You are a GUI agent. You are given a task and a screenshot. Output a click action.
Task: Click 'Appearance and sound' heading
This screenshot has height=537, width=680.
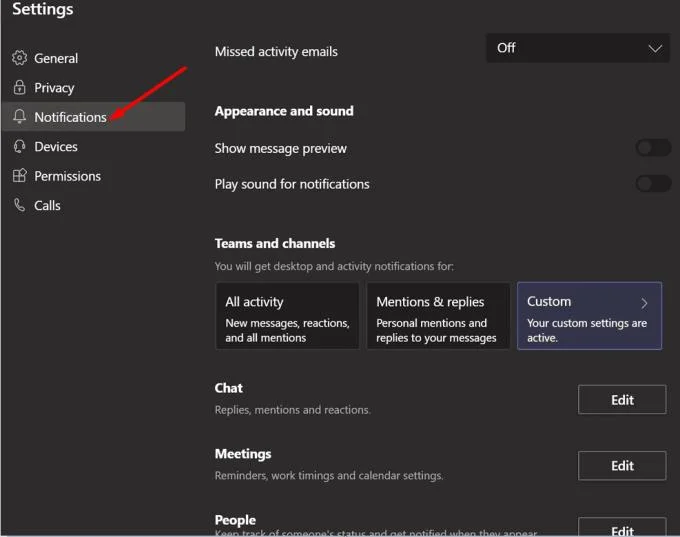(284, 111)
